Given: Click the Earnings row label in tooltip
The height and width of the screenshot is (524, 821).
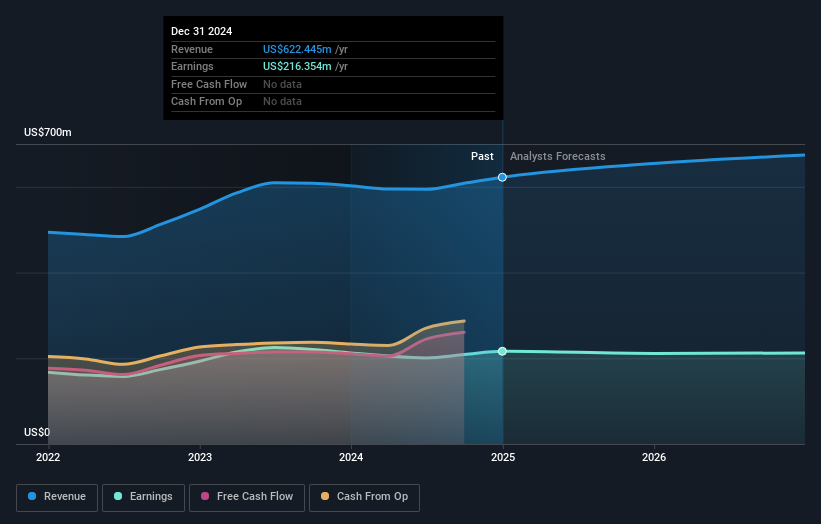Looking at the screenshot, I should (x=192, y=66).
